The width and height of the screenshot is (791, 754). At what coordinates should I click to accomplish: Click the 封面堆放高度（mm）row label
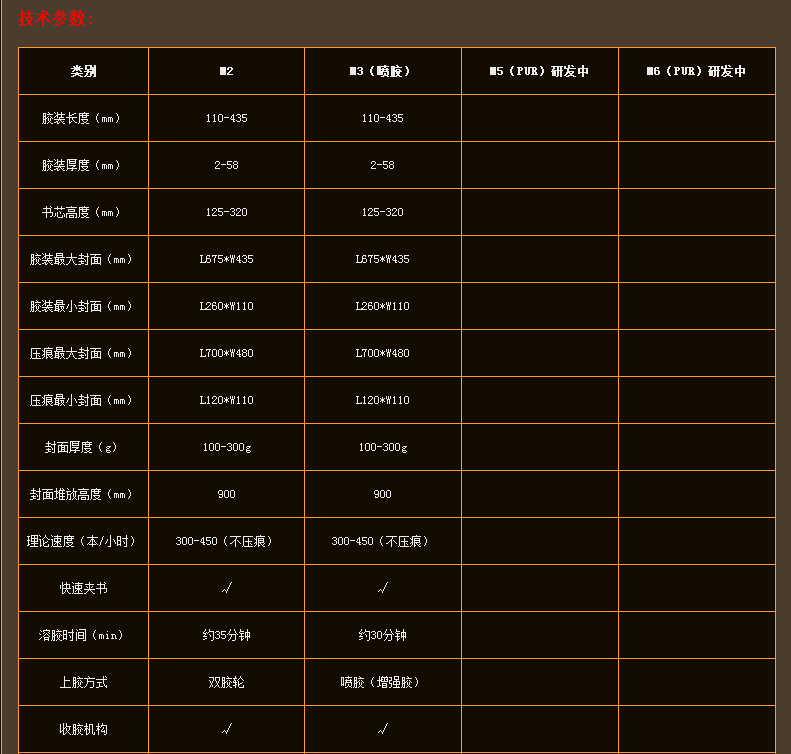(82, 494)
